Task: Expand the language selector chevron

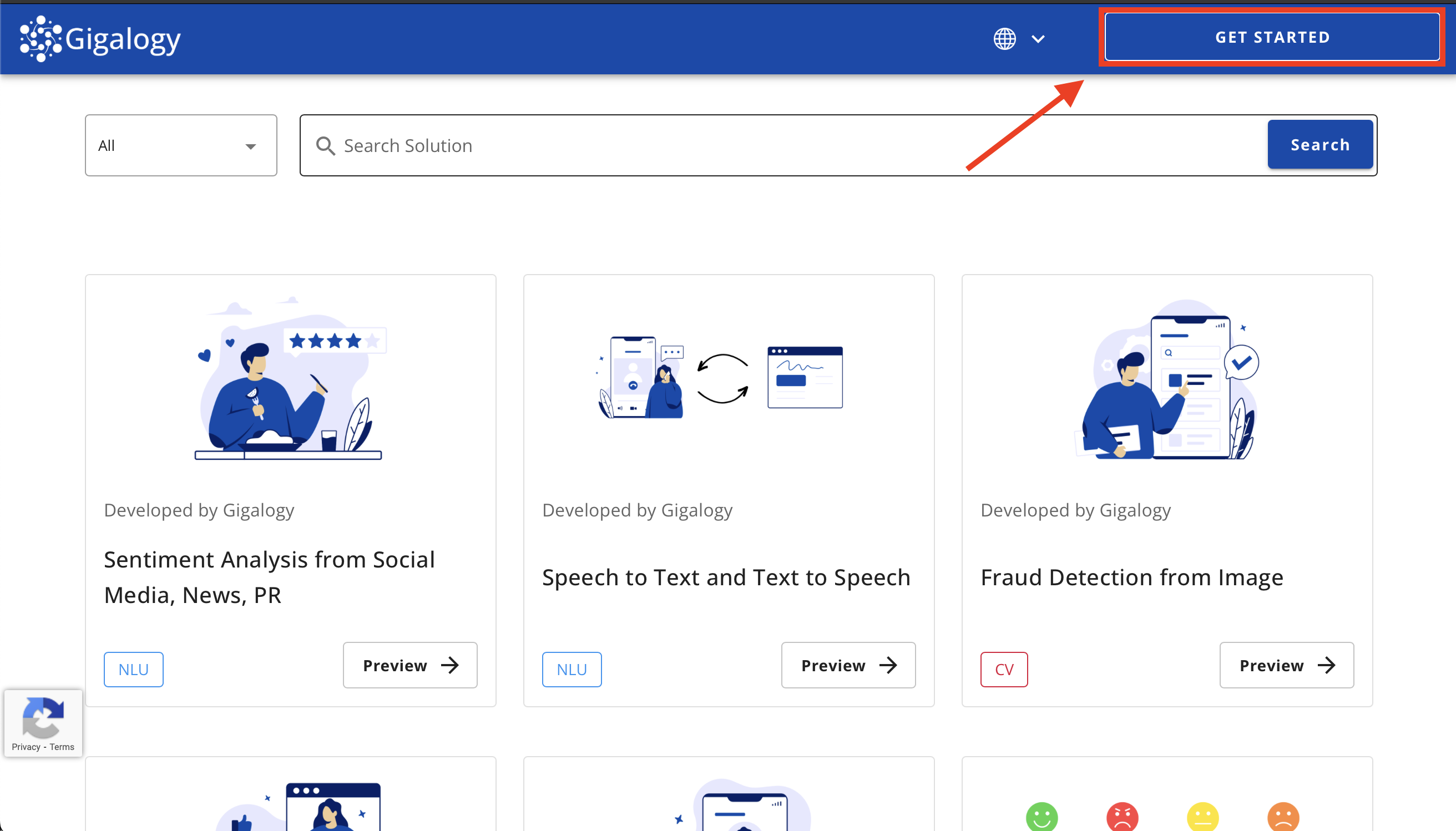Action: (1038, 39)
